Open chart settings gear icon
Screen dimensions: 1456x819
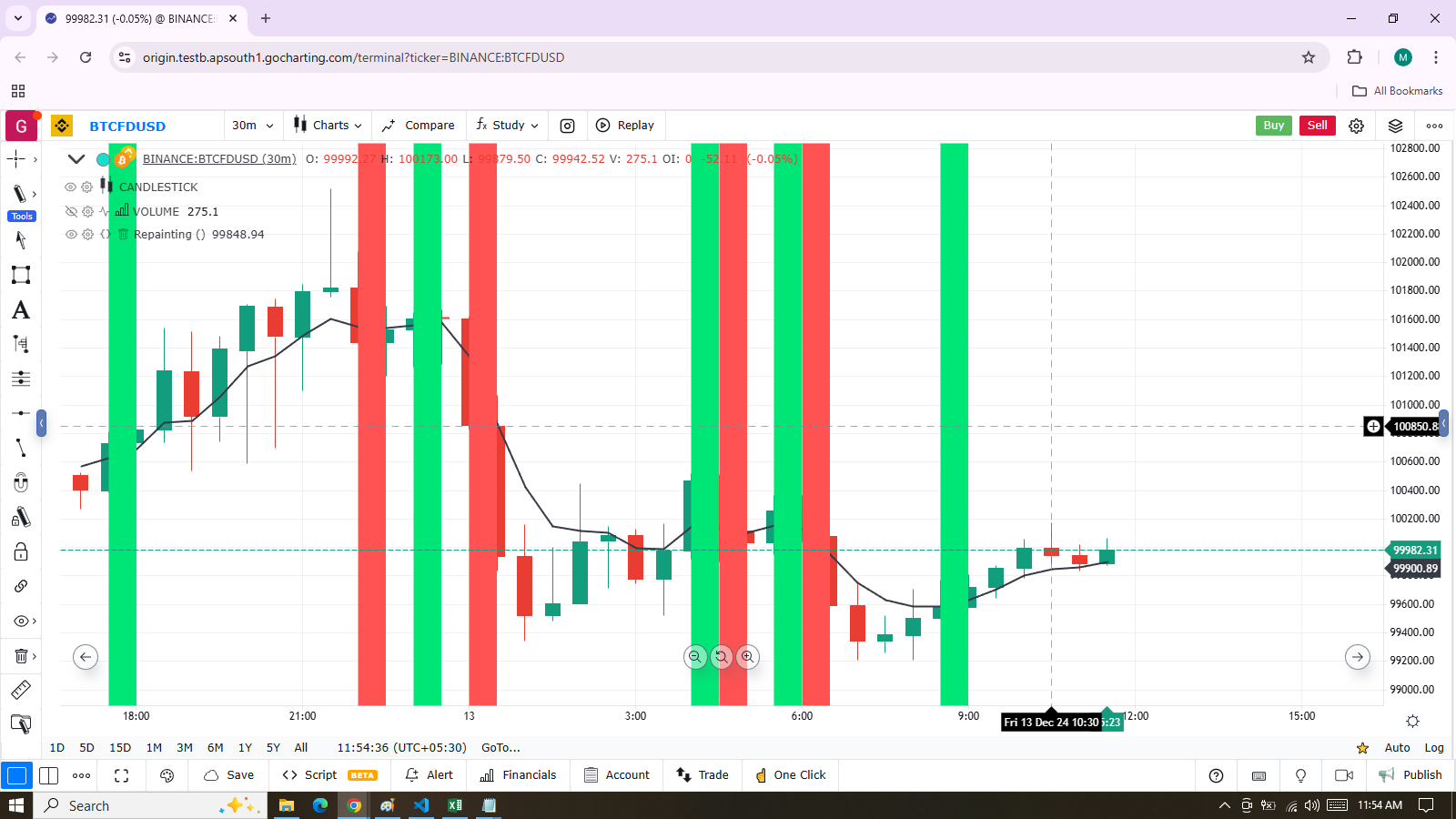coord(1356,126)
